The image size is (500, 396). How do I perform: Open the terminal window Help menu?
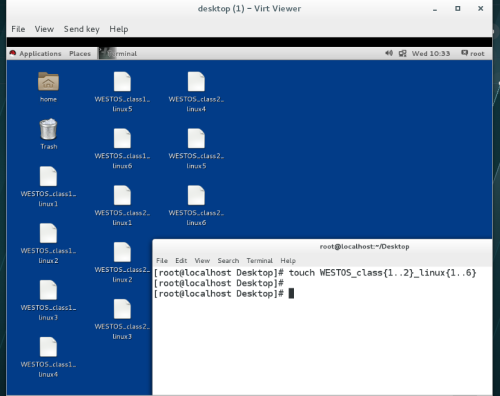coord(288,260)
